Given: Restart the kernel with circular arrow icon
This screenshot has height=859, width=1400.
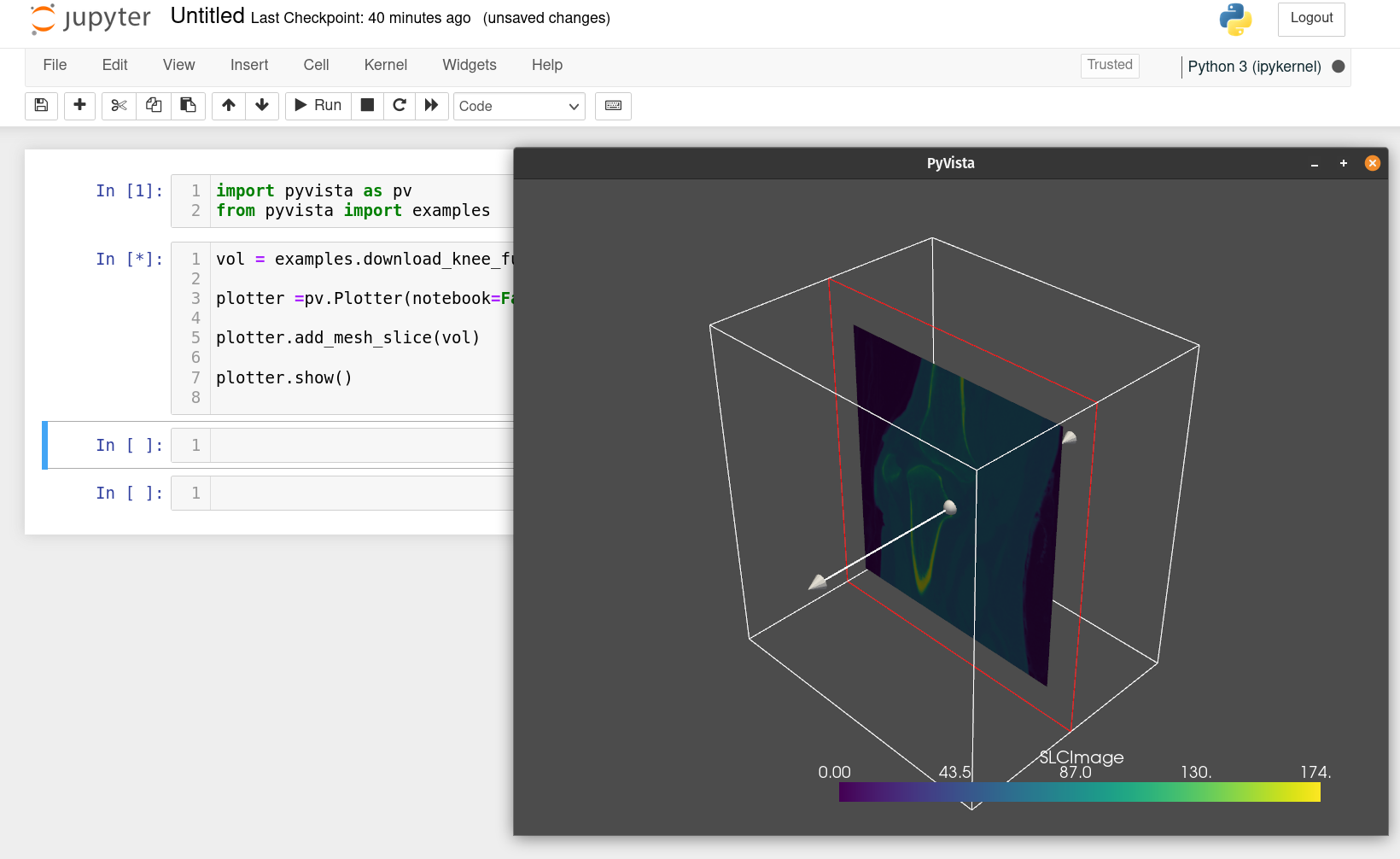Looking at the screenshot, I should (399, 106).
